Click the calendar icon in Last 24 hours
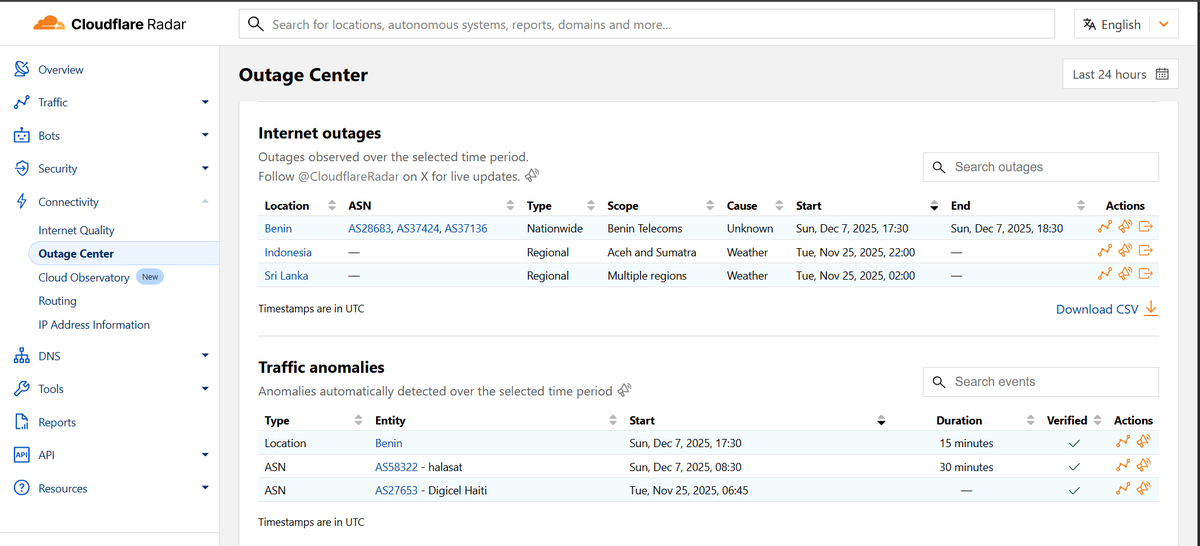The height and width of the screenshot is (546, 1200). (1162, 74)
